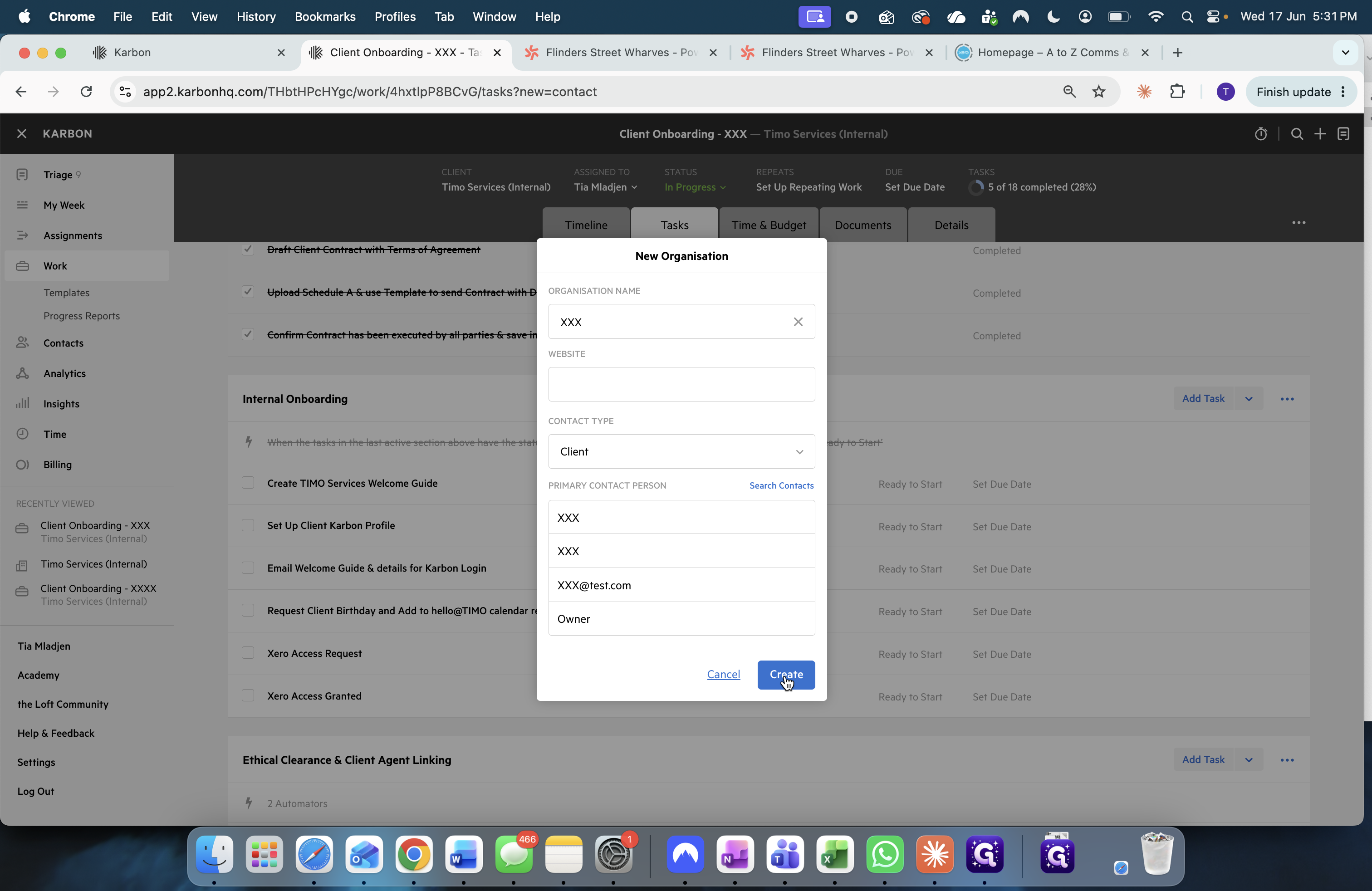1372x891 pixels.
Task: Open Analytics in the sidebar
Action: [x=64, y=373]
